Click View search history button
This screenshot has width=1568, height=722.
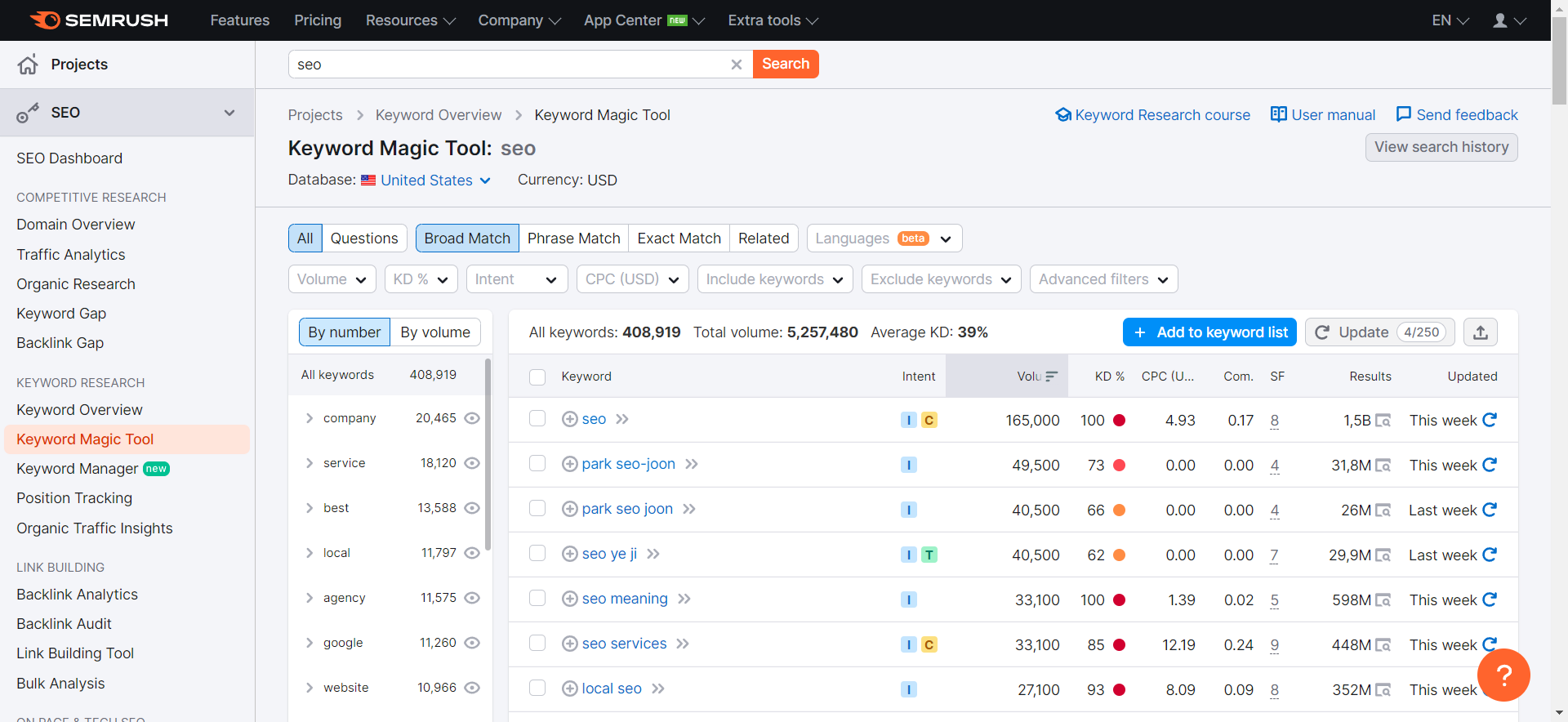click(x=1441, y=147)
